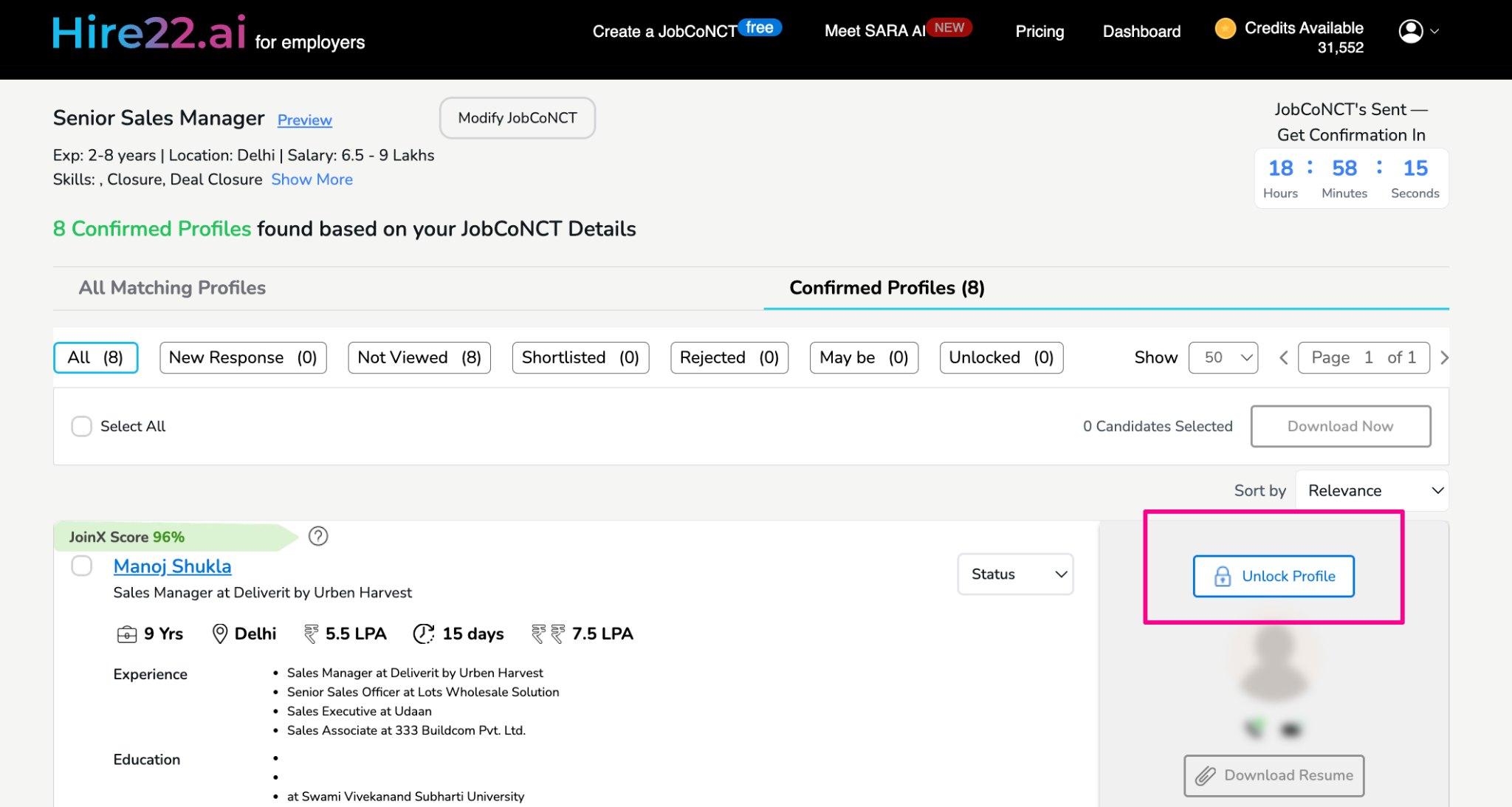Open Pricing in the top navigation

[1039, 32]
